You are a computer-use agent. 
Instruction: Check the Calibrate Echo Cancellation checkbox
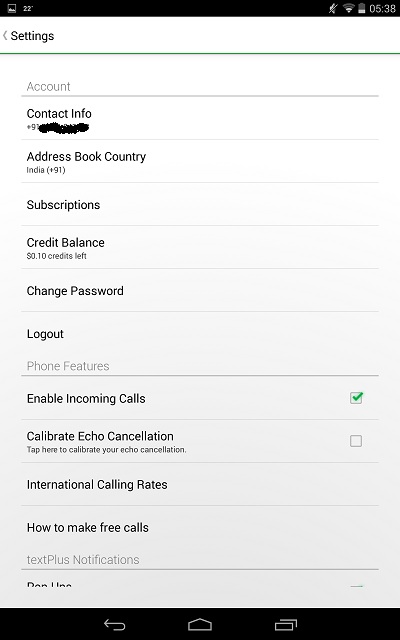[x=356, y=441]
